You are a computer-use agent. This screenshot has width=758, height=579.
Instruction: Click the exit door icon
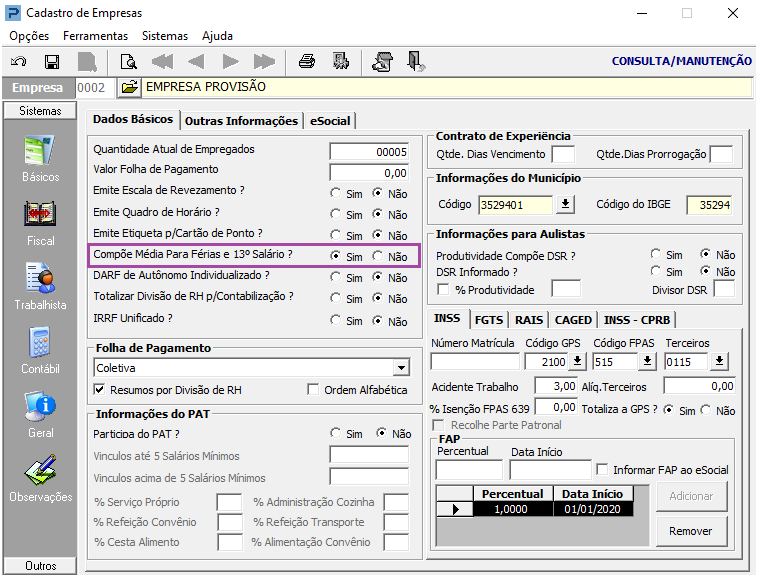[x=416, y=62]
